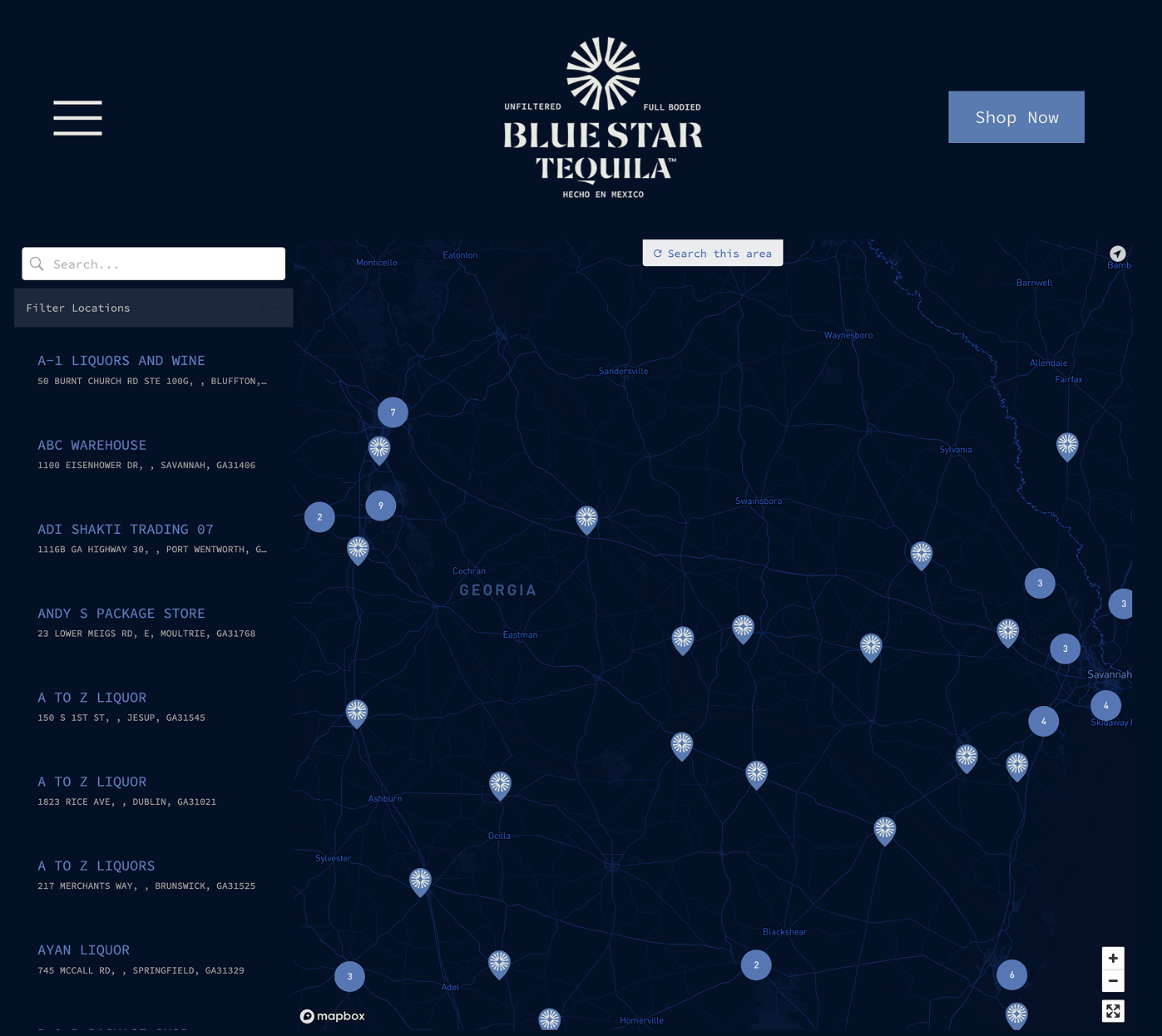Click inside the Search text field
1162x1036 pixels.
tap(154, 264)
